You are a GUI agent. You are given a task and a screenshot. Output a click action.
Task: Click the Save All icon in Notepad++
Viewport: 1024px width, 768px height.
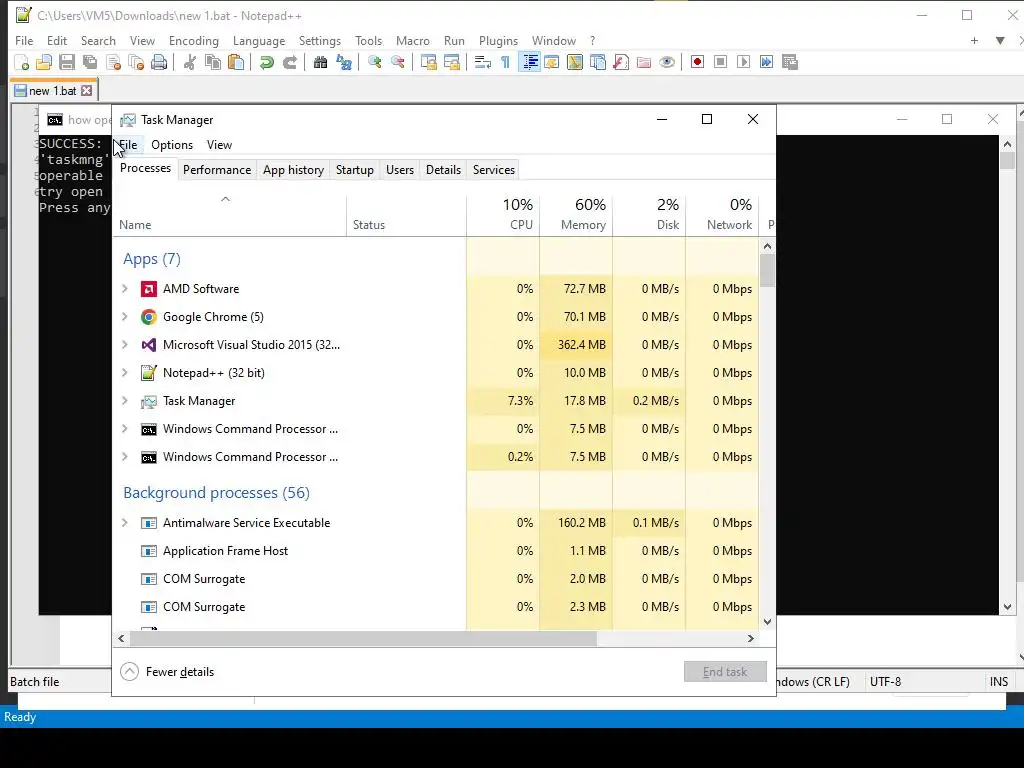[90, 62]
